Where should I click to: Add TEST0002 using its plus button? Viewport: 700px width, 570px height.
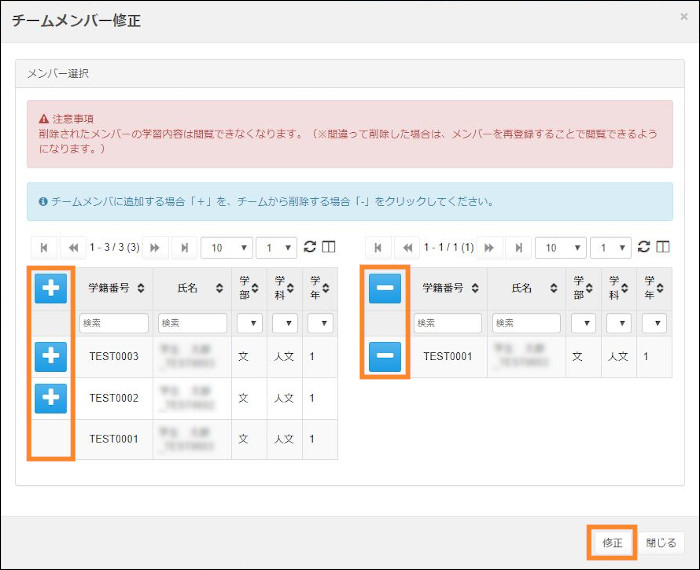52,398
